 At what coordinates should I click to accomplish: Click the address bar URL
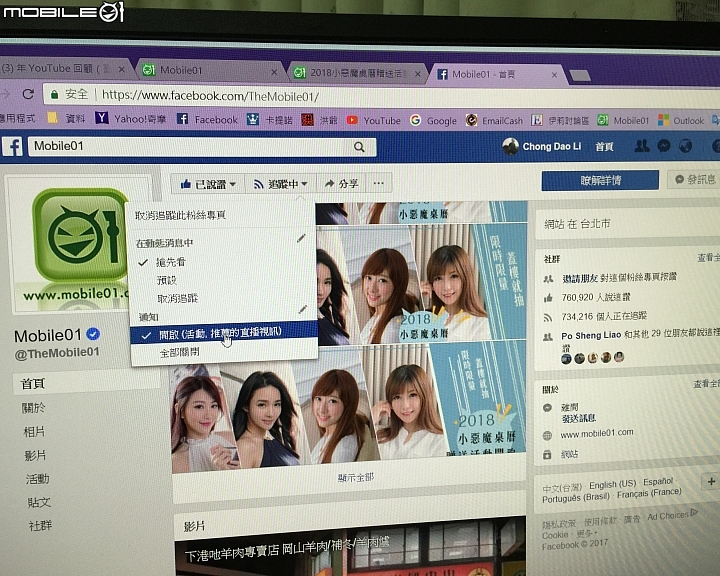pyautogui.click(x=210, y=96)
